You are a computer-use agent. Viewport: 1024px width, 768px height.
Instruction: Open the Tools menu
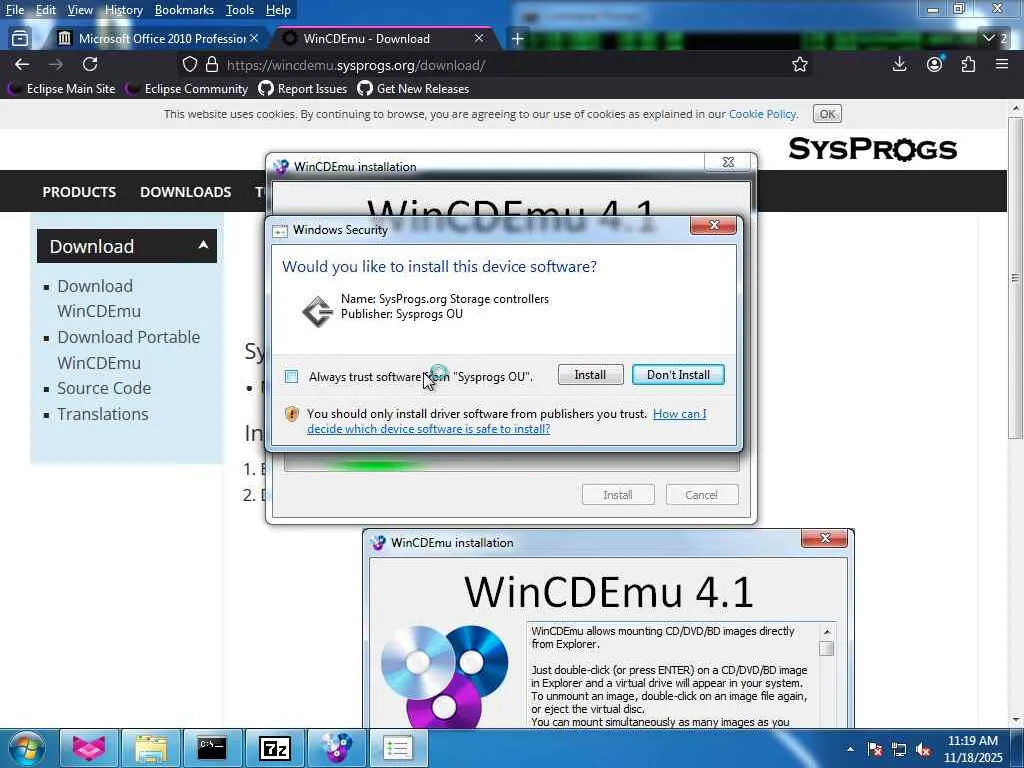[240, 10]
